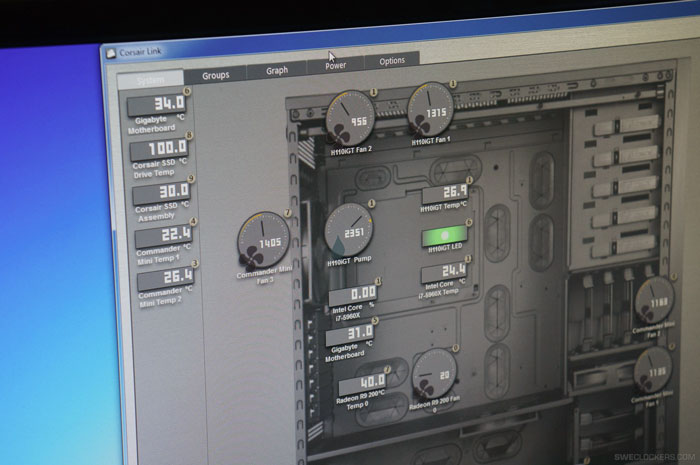
Task: Click the 'Commander Mini Fan 3' label
Action: coord(264,275)
